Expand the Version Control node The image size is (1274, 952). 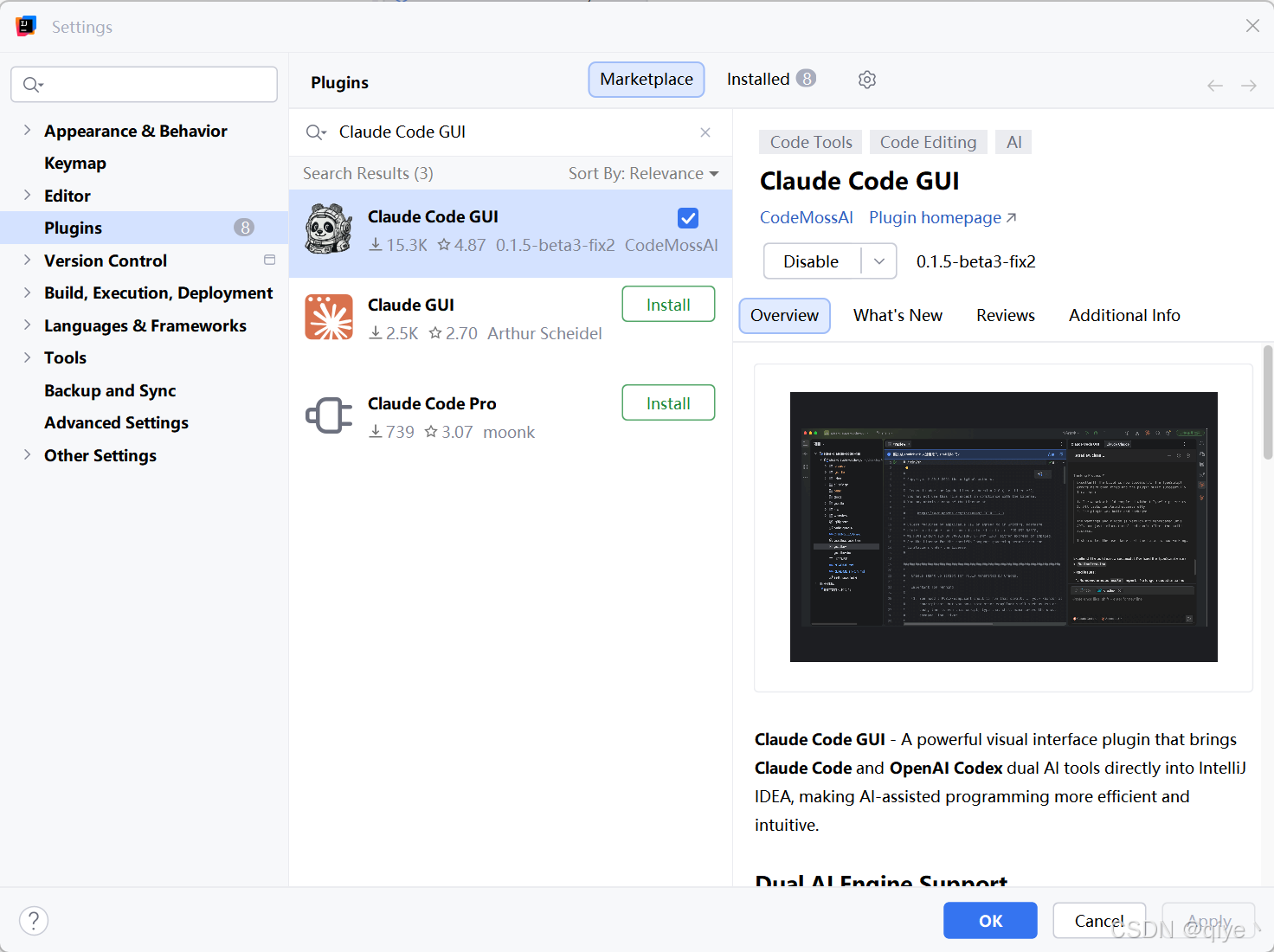(27, 261)
